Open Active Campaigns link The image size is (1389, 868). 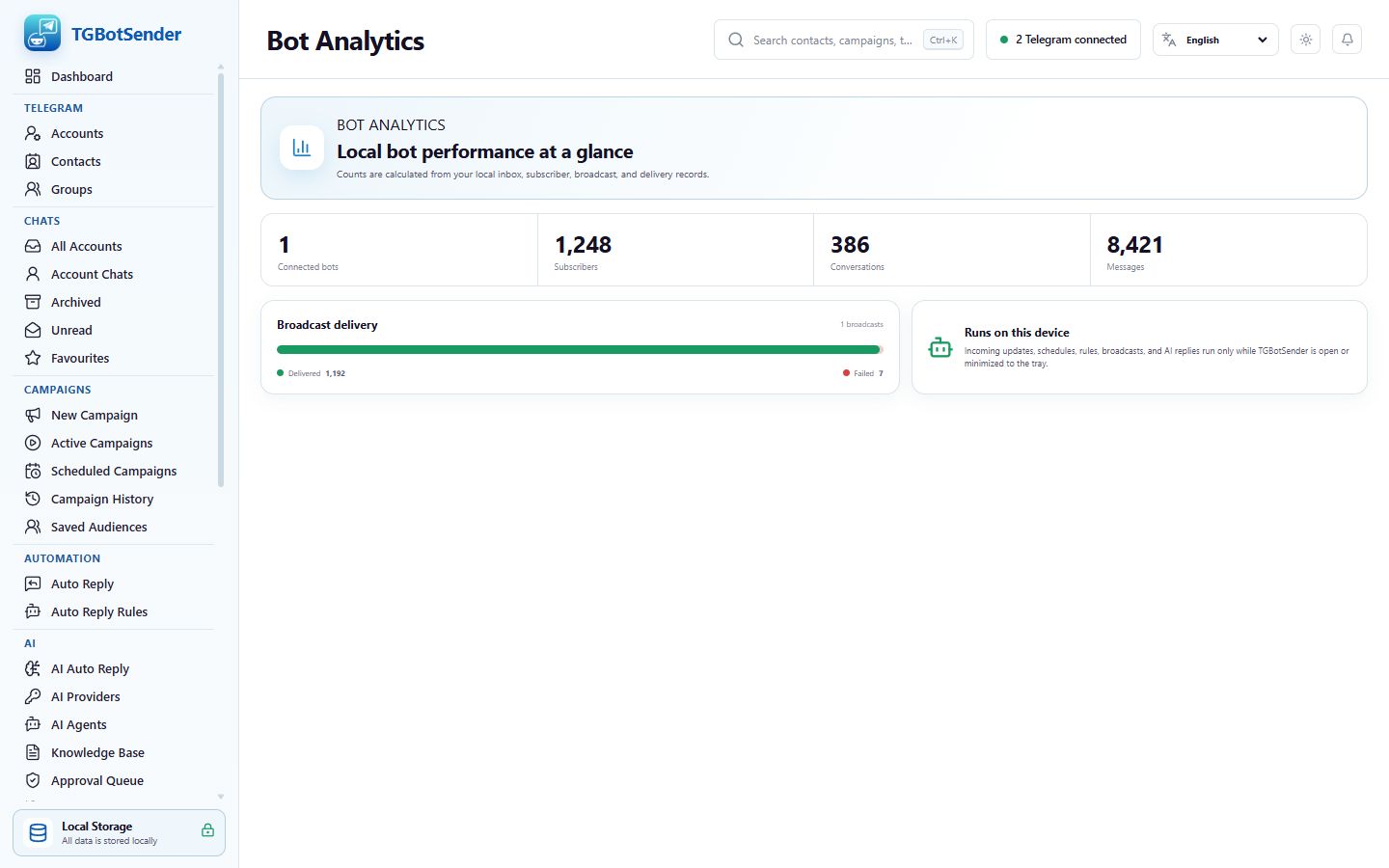pos(114,443)
